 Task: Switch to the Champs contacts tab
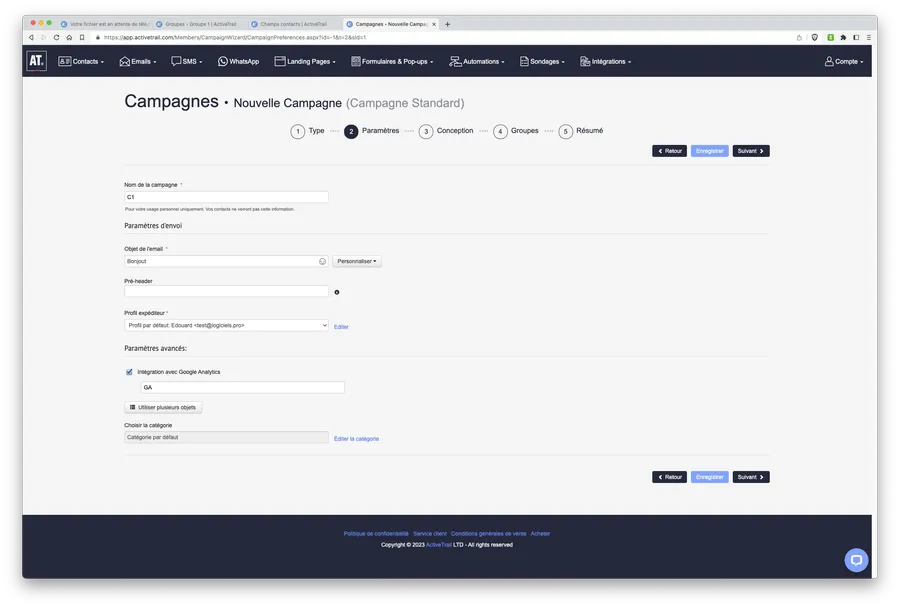point(294,24)
